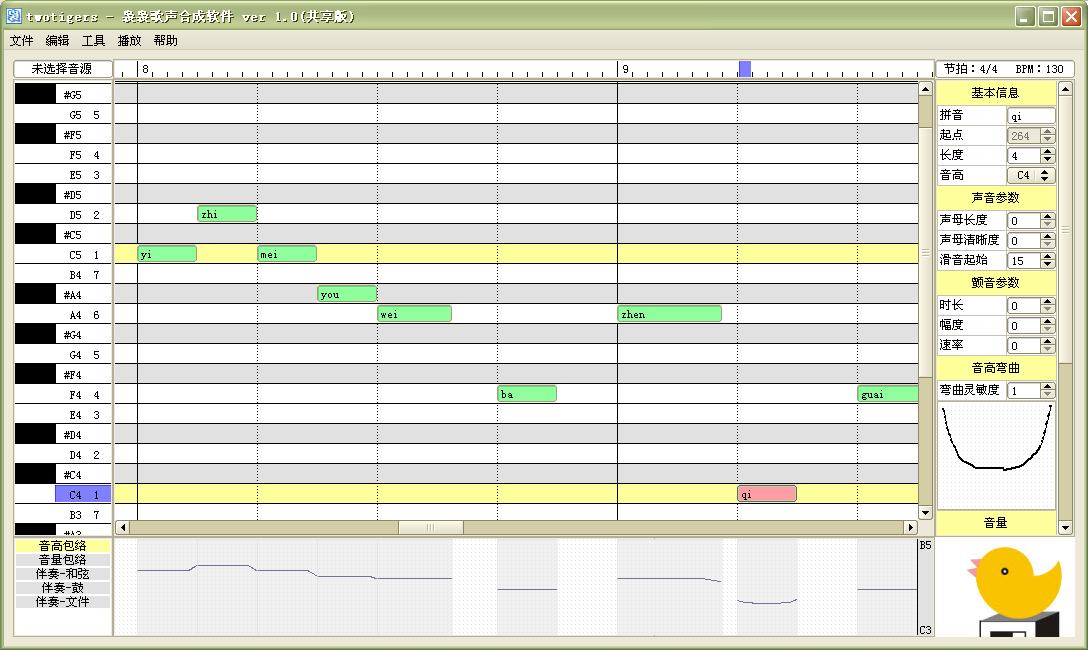
Task: Increase the 长度 value with up arrow
Action: [x=1048, y=151]
